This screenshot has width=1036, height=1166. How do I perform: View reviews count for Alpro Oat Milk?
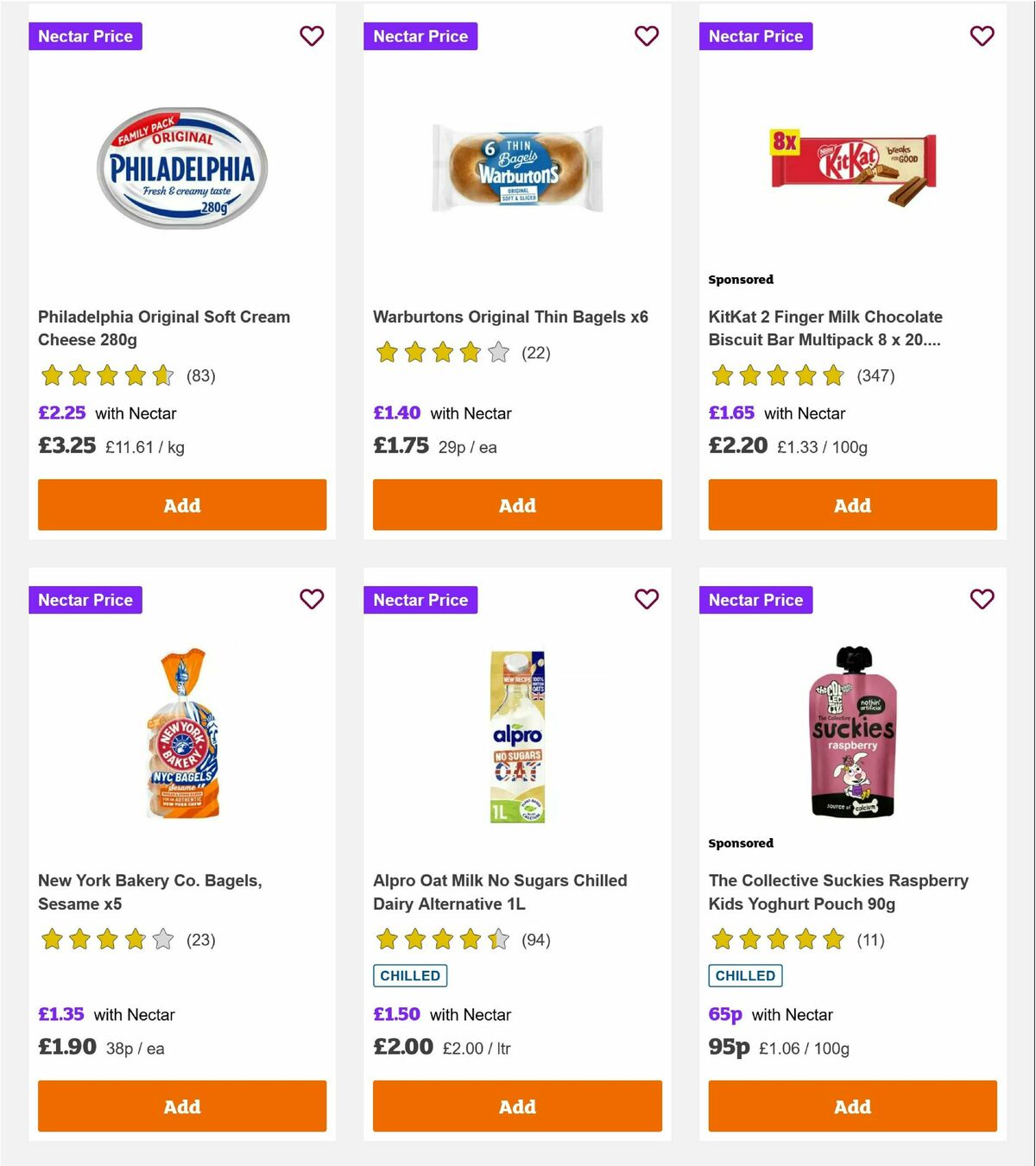pyautogui.click(x=535, y=940)
